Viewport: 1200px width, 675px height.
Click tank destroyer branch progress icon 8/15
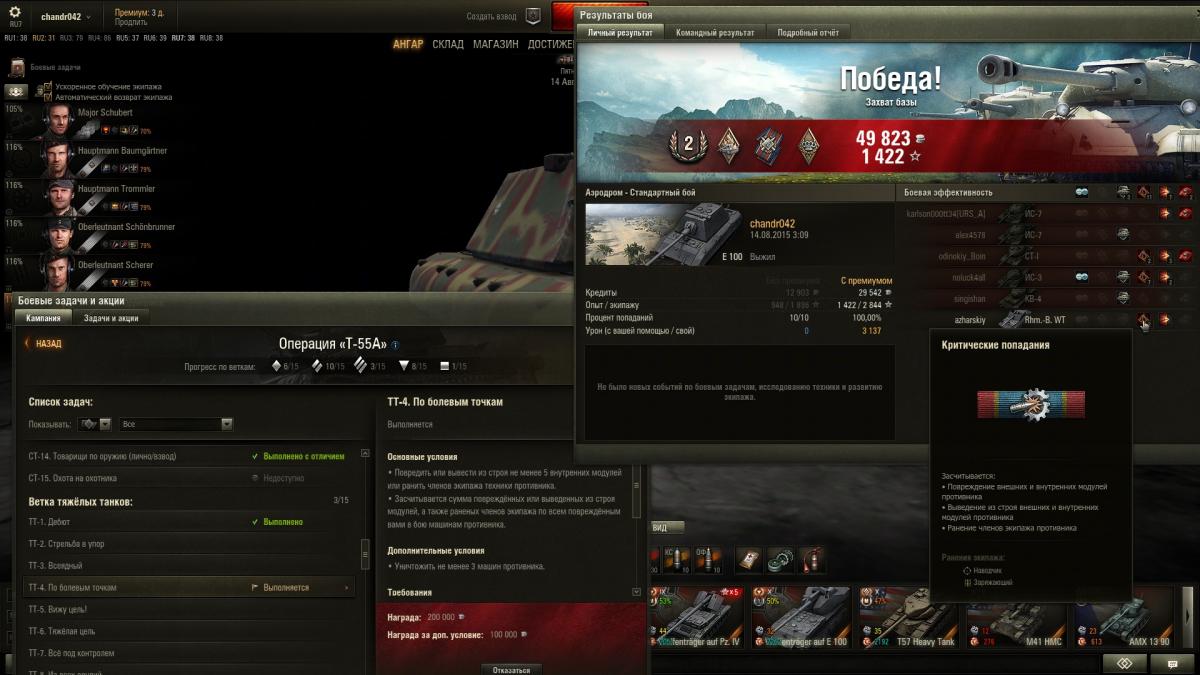click(404, 366)
